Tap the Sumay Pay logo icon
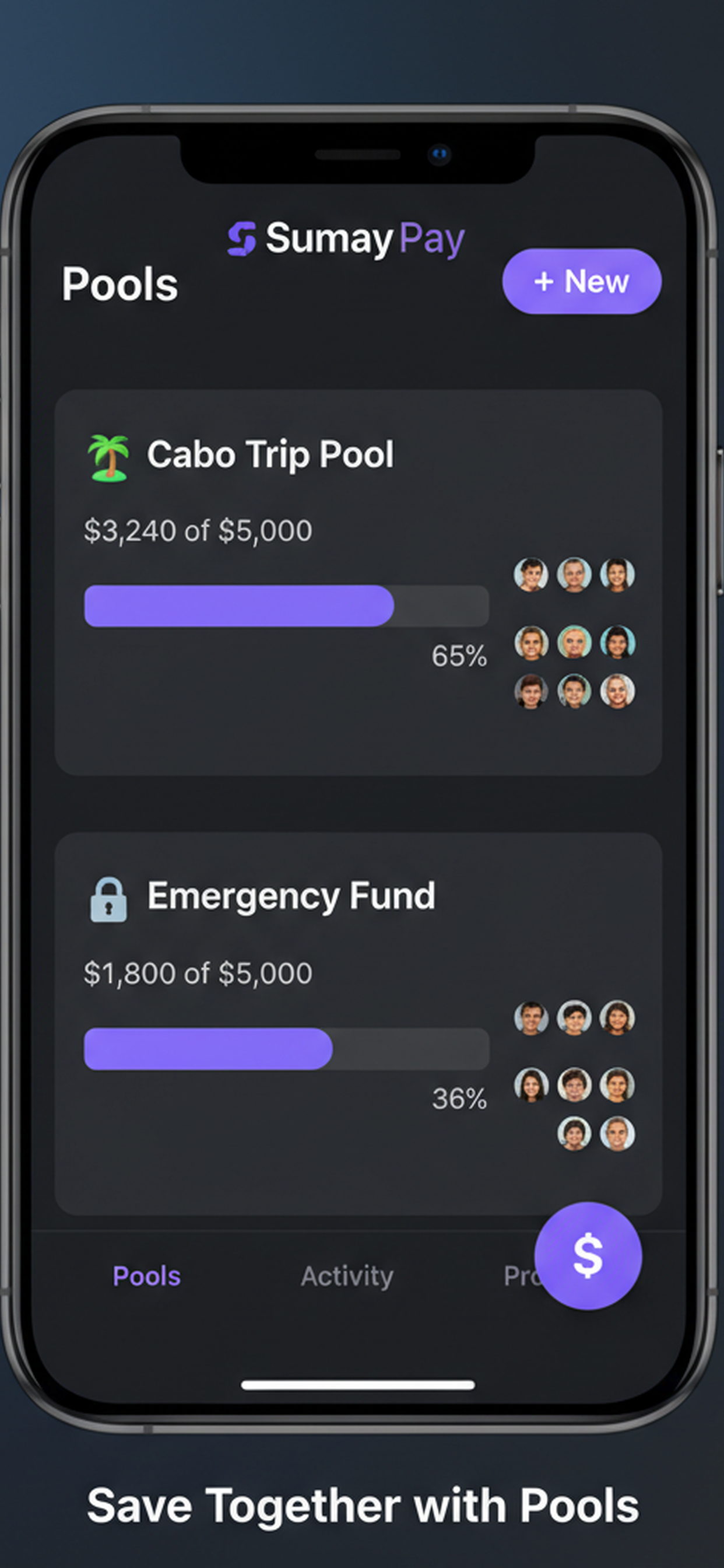 pyautogui.click(x=241, y=238)
